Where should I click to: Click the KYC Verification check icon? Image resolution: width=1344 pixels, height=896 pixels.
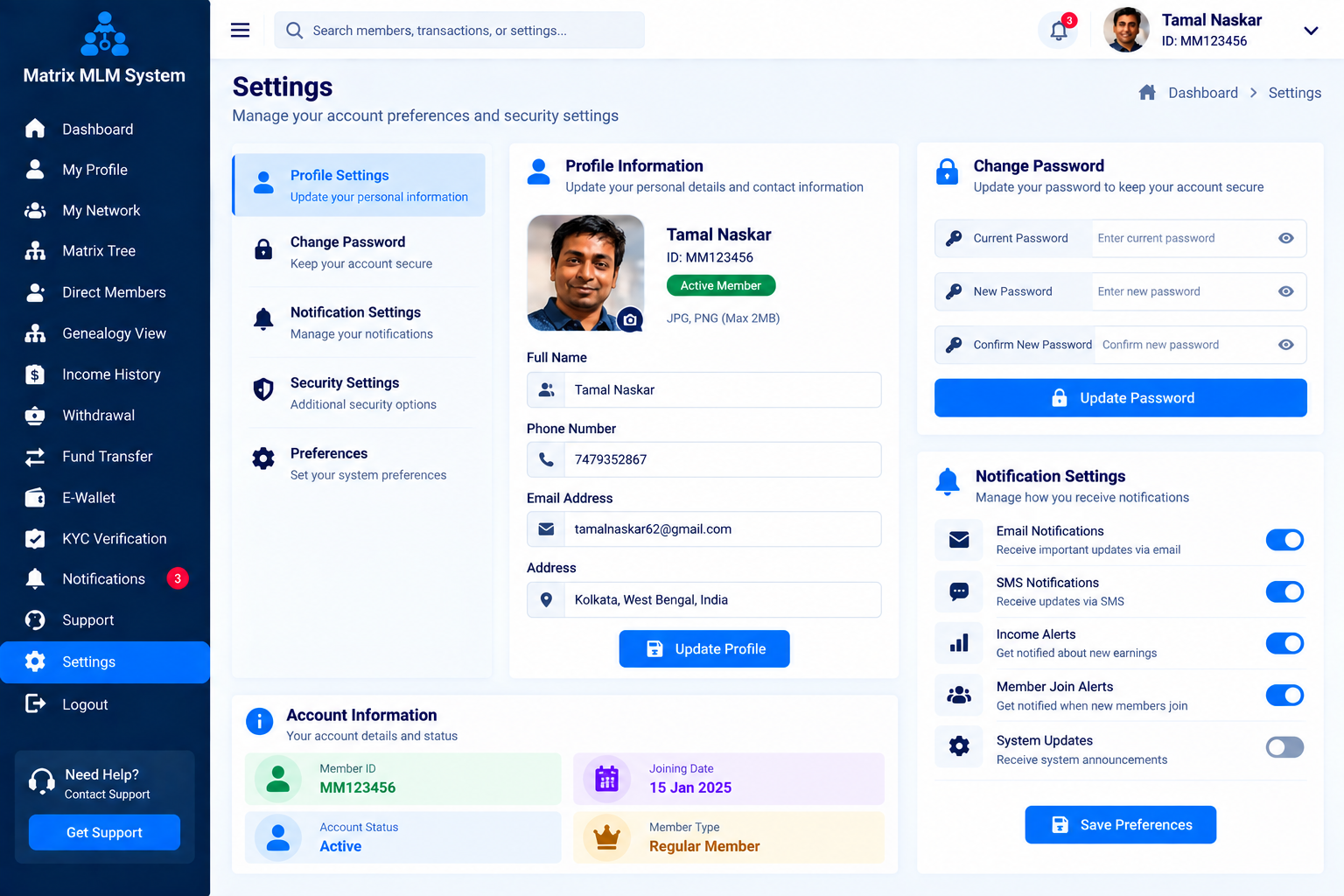[35, 539]
